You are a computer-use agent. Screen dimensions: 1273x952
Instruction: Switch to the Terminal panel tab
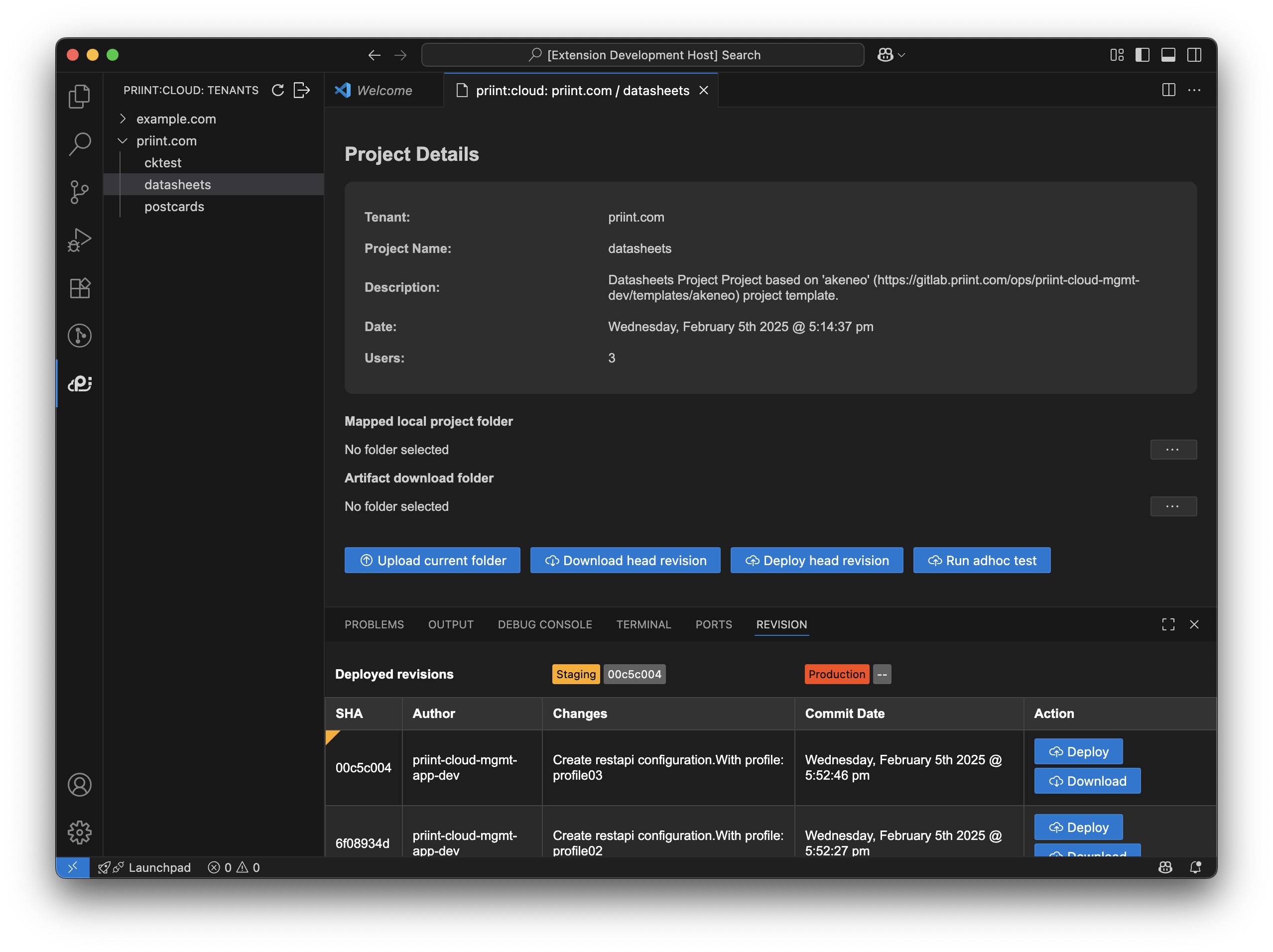point(643,624)
